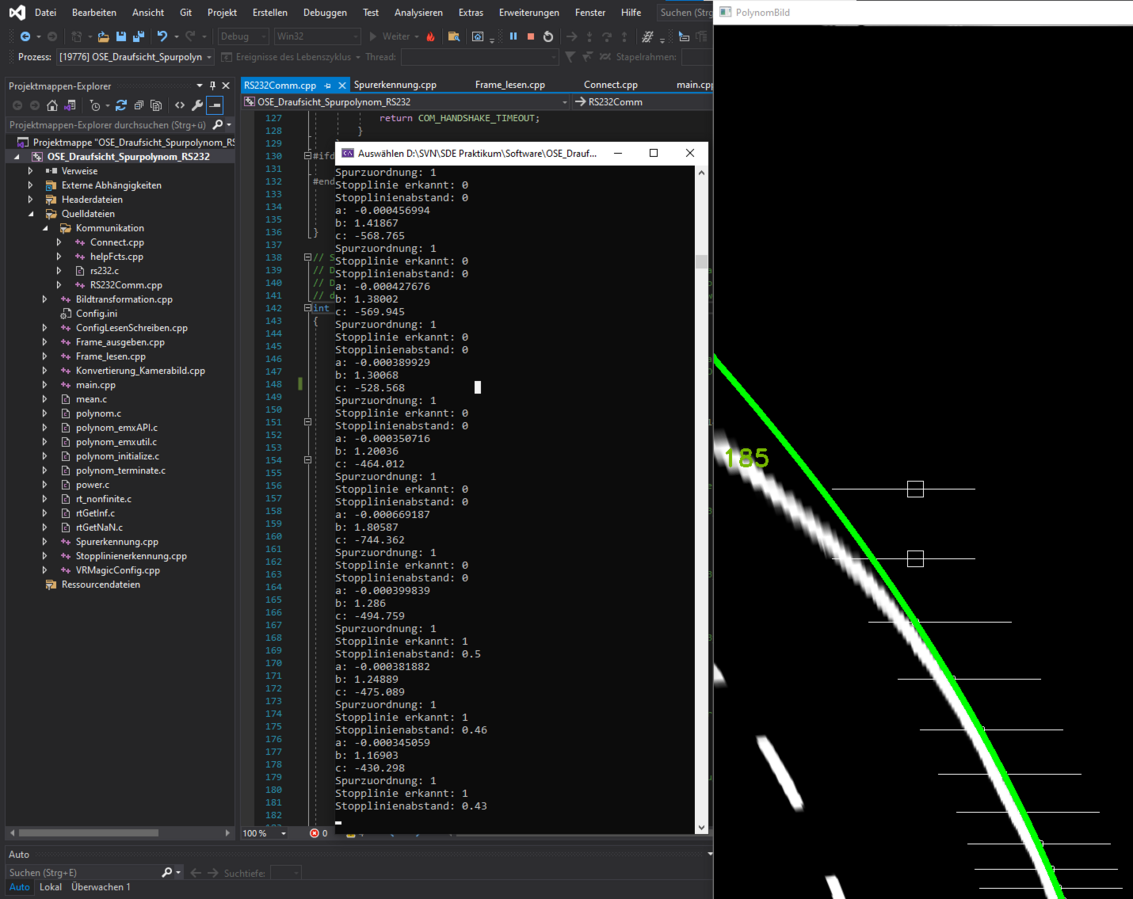
Task: Click the console window vertical scrollbar thumb
Action: click(701, 262)
